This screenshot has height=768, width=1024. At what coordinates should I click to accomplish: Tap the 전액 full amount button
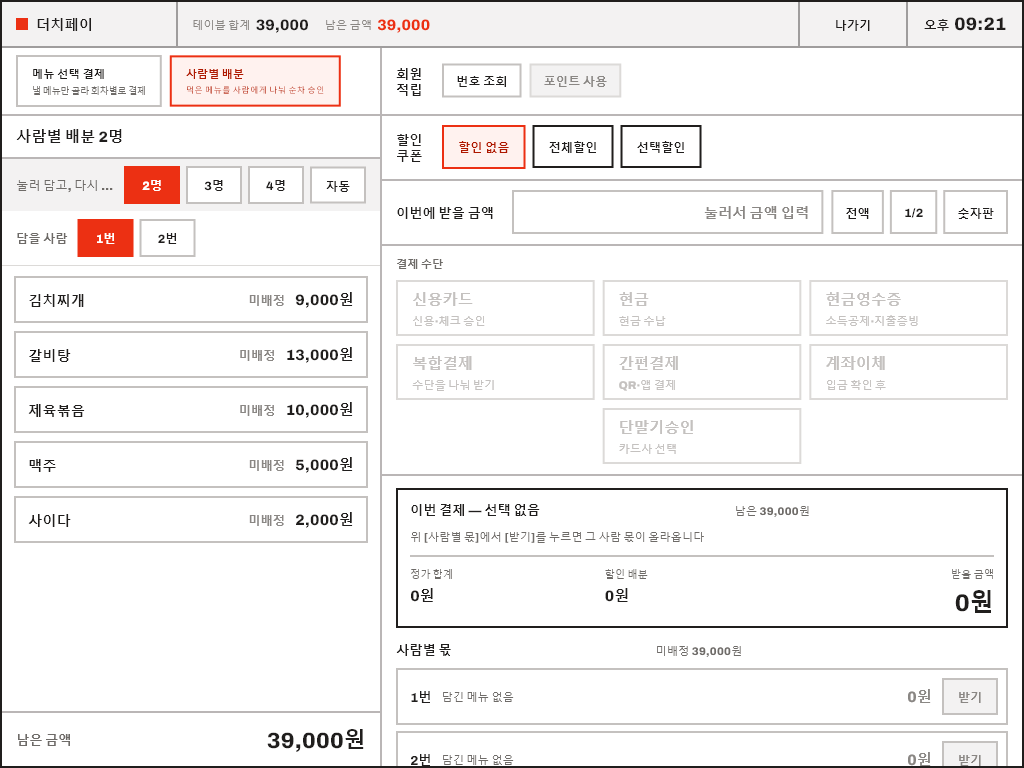tap(857, 212)
